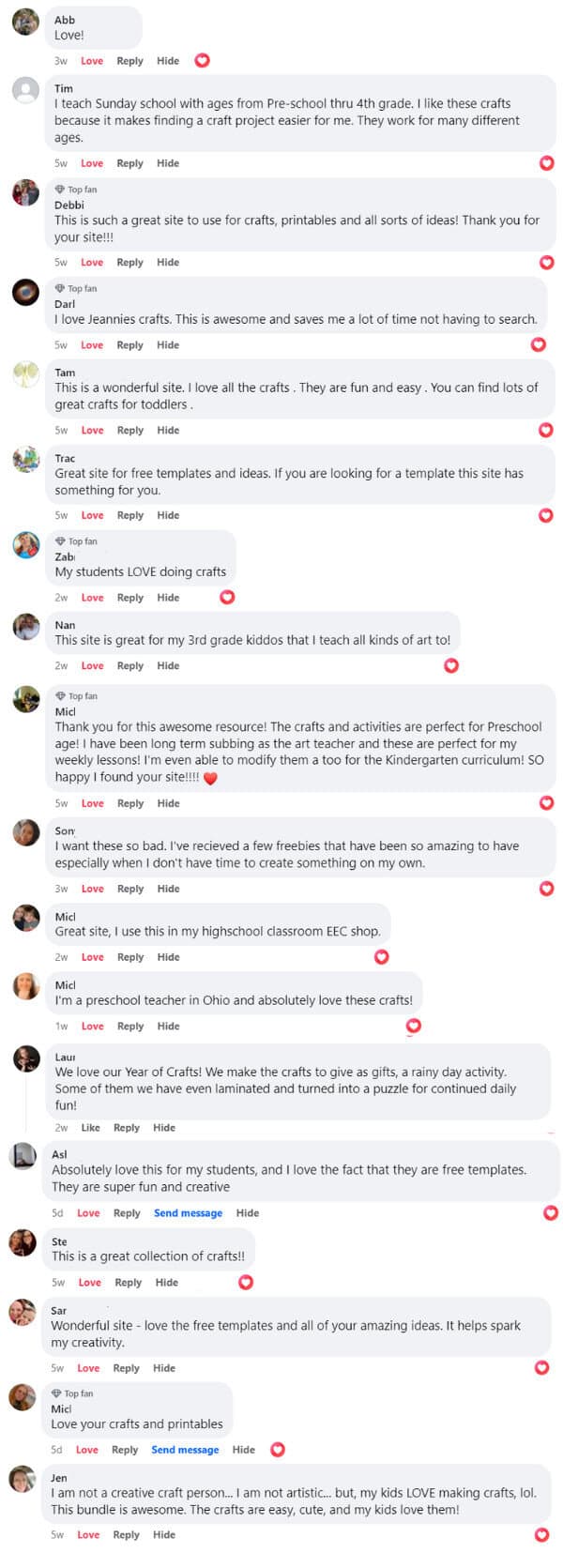The width and height of the screenshot is (563, 1568).
Task: Open Darl's profile picture
Action: [25, 292]
